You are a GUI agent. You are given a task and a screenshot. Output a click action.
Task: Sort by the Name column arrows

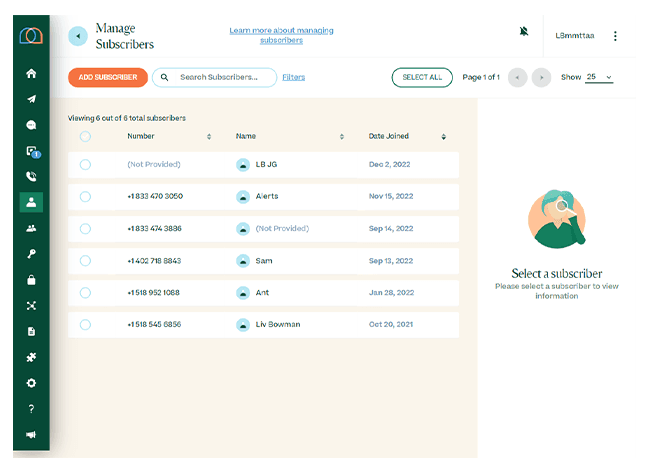tap(342, 137)
